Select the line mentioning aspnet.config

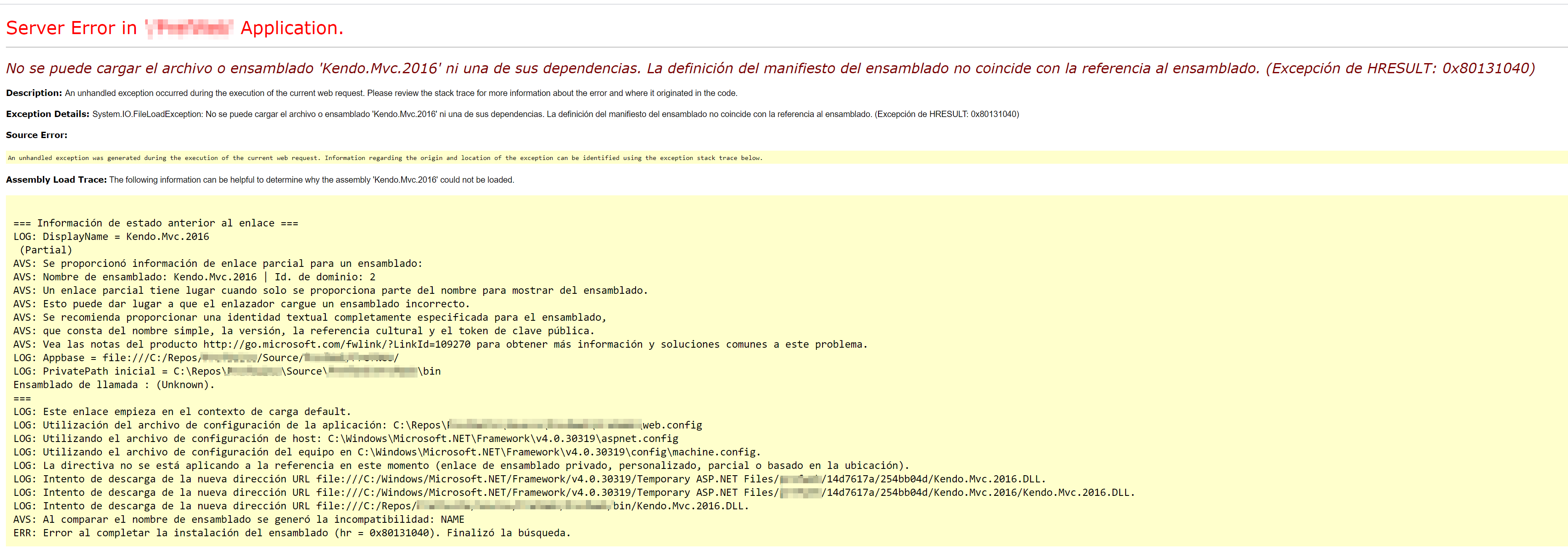tap(346, 438)
